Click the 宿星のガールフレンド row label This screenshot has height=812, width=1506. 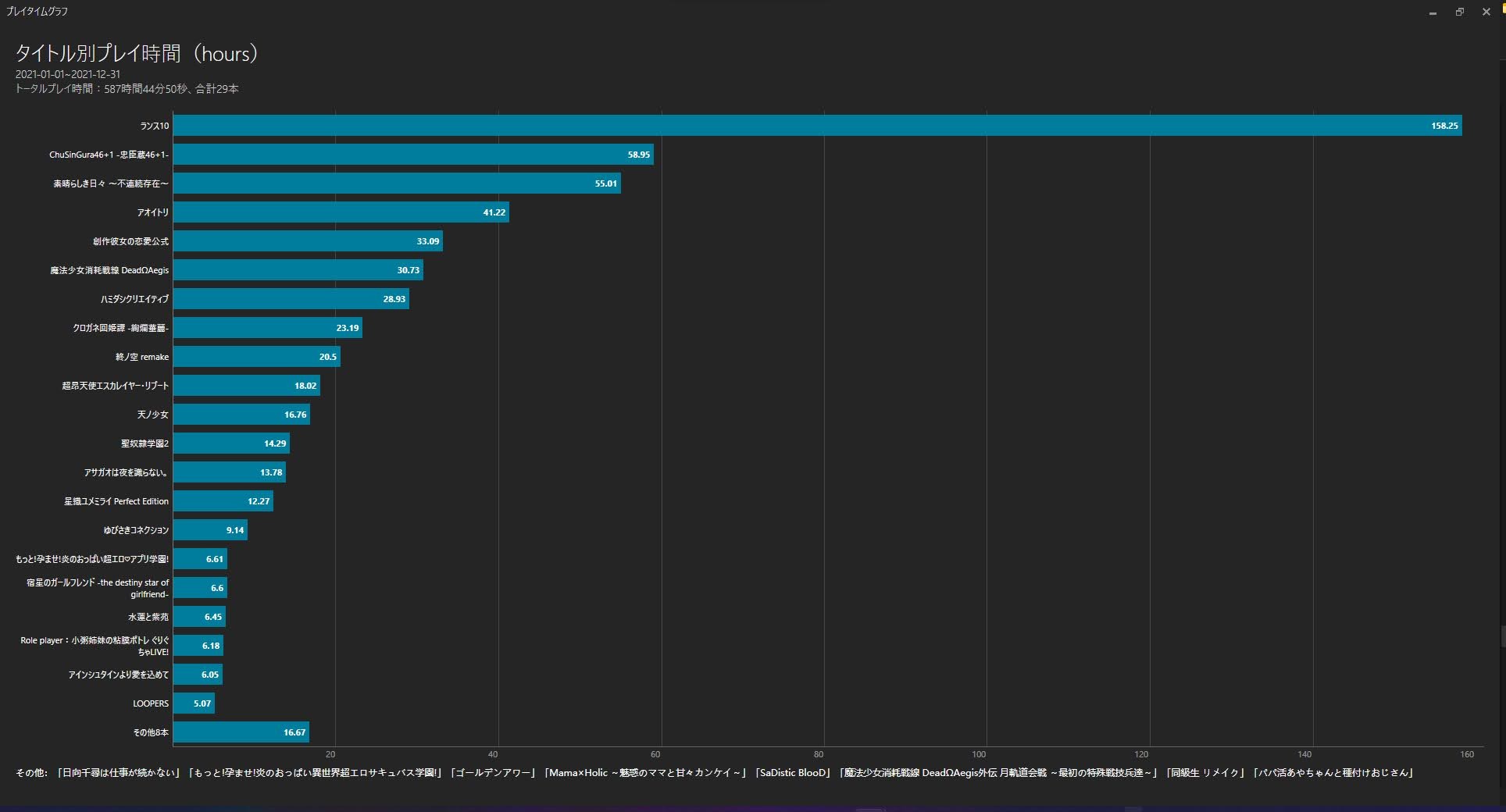[x=98, y=588]
